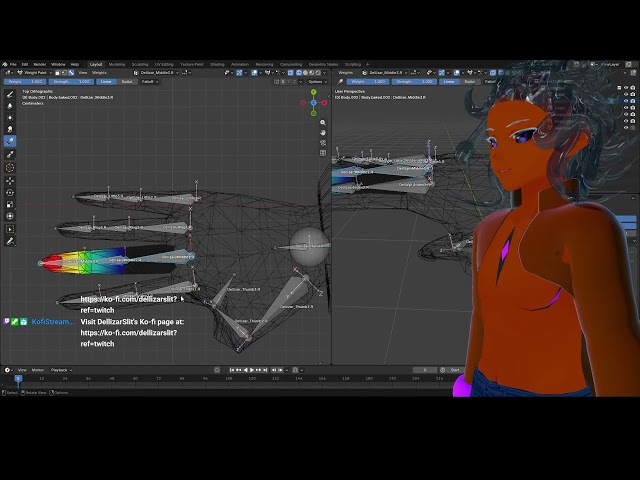The image size is (640, 480).
Task: Click the blue Z axis gizmo center
Action: point(313,102)
